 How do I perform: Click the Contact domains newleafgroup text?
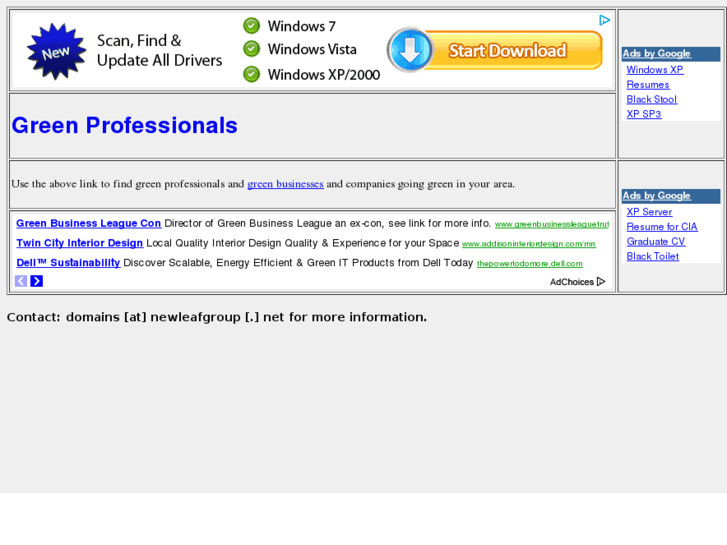[217, 317]
